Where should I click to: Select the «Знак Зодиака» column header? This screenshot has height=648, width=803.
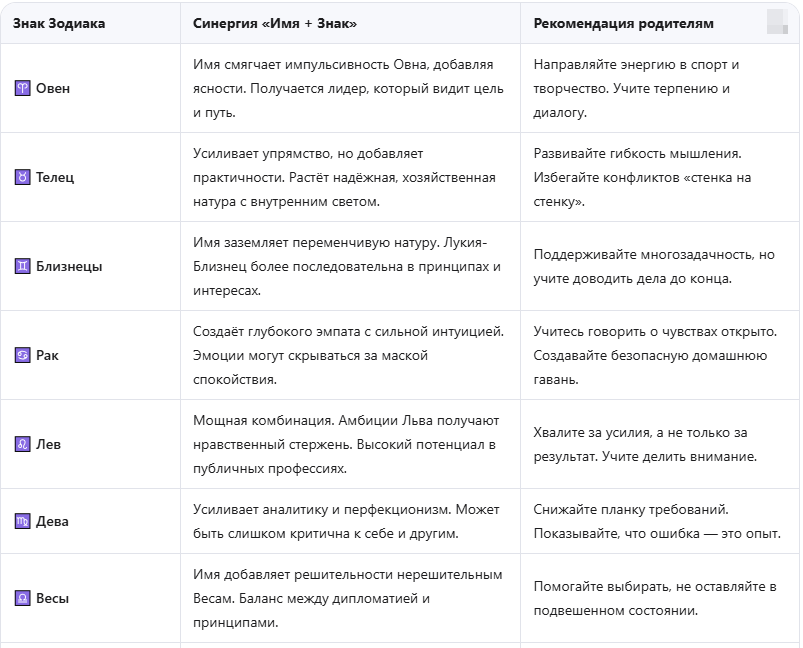click(59, 24)
